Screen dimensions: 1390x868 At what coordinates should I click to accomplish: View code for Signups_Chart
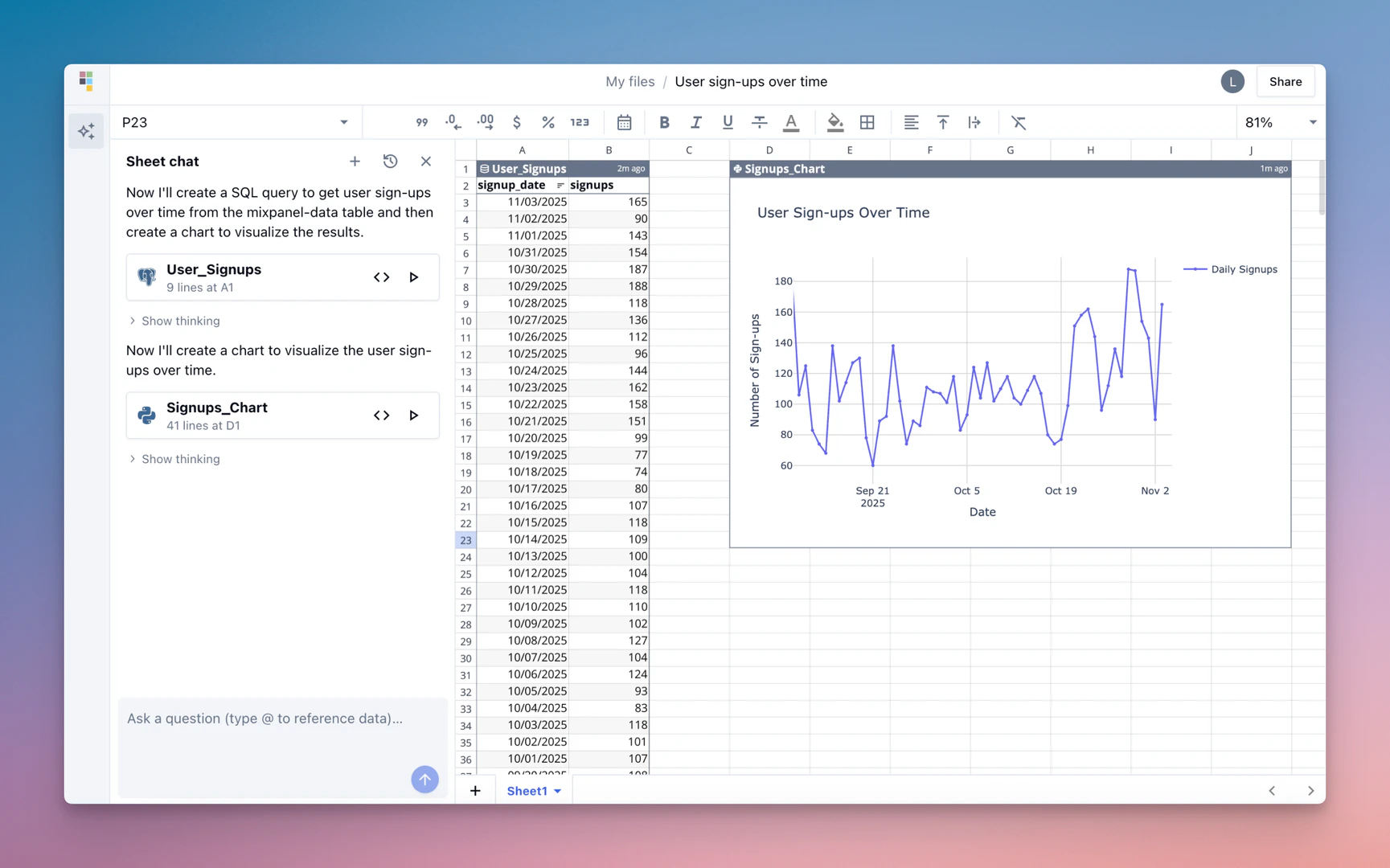coord(381,416)
